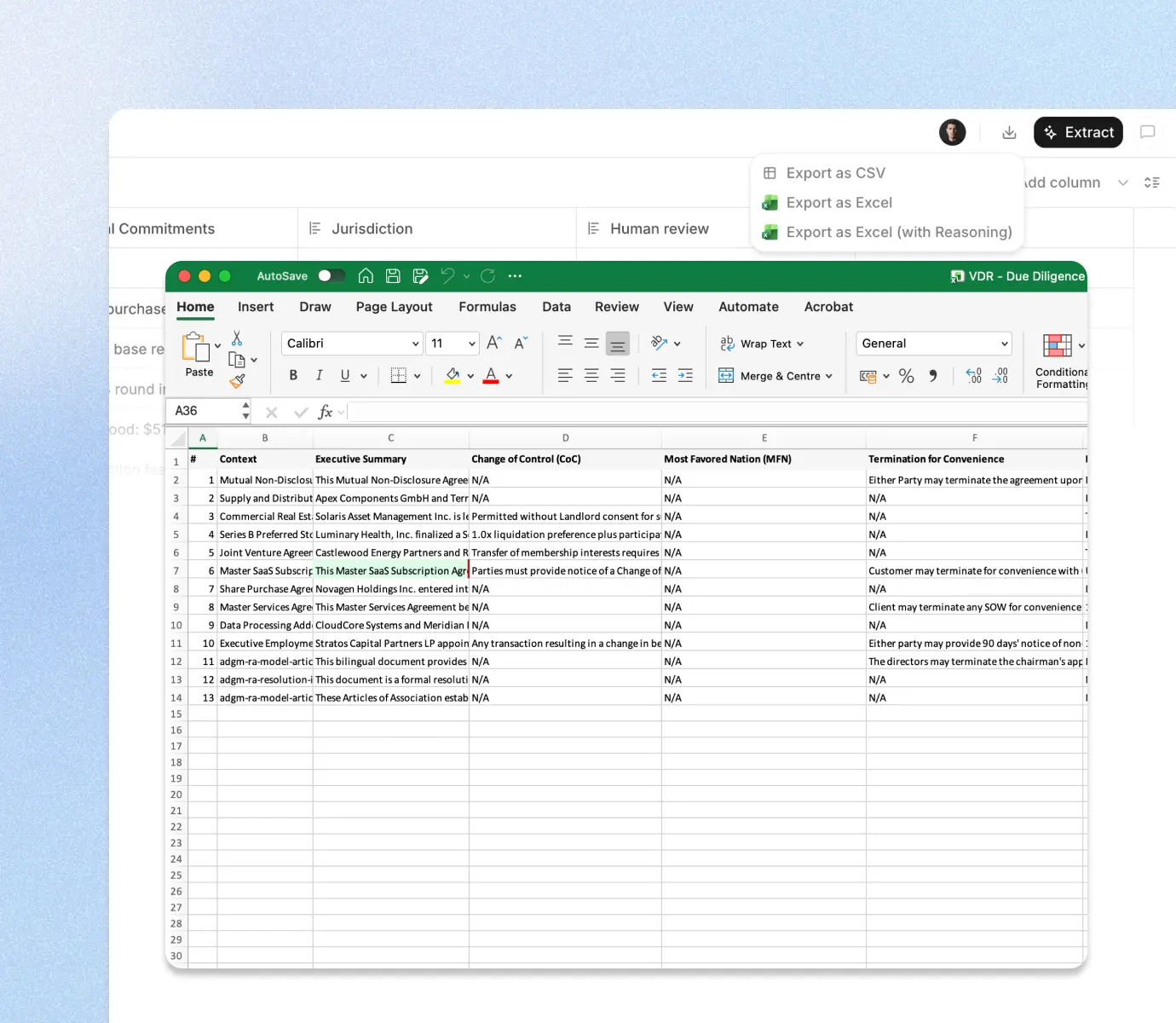Align text to bottom
This screenshot has height=1023, width=1176.
[x=618, y=343]
